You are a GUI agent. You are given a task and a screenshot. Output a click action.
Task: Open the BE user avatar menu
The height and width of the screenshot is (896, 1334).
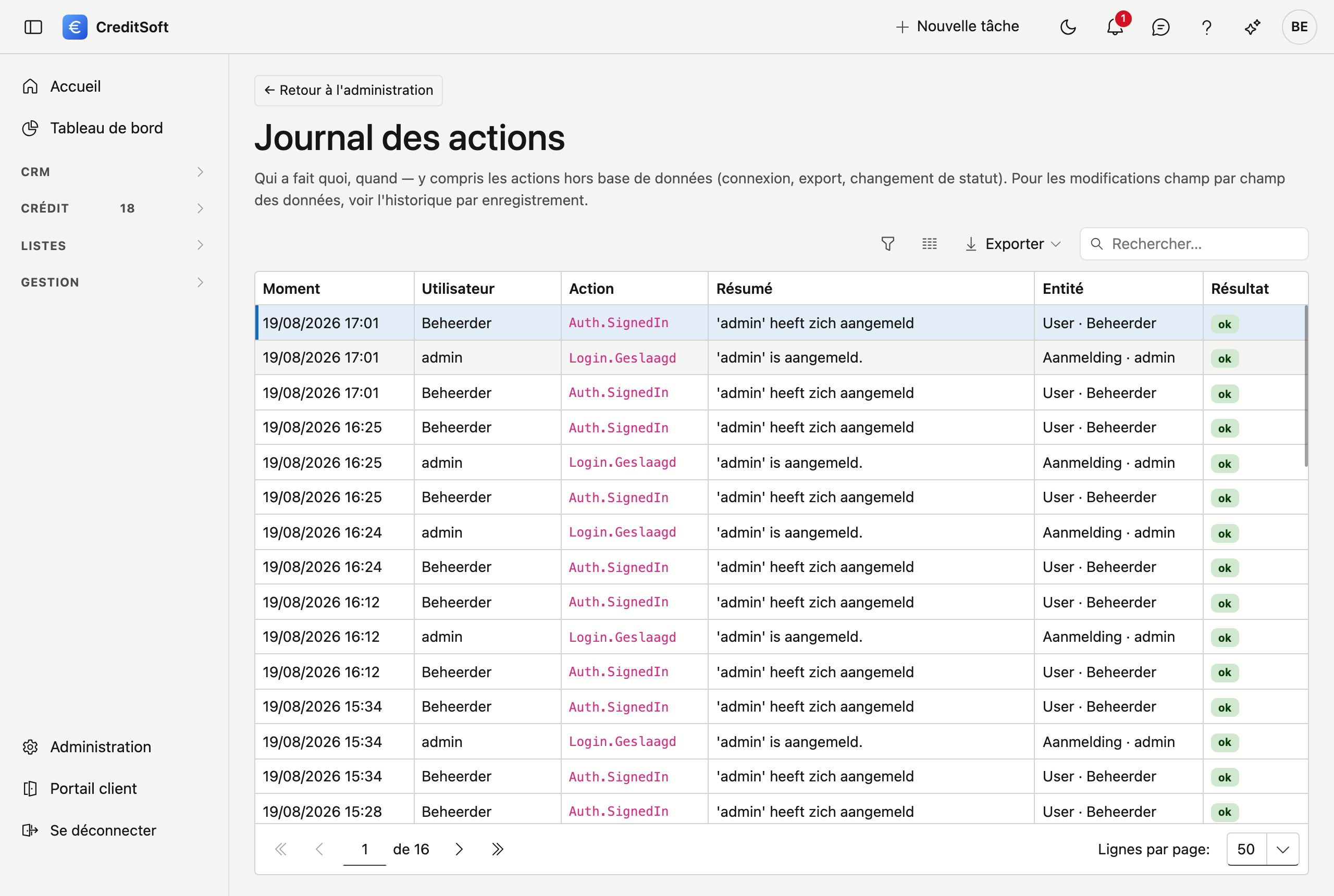click(x=1299, y=27)
